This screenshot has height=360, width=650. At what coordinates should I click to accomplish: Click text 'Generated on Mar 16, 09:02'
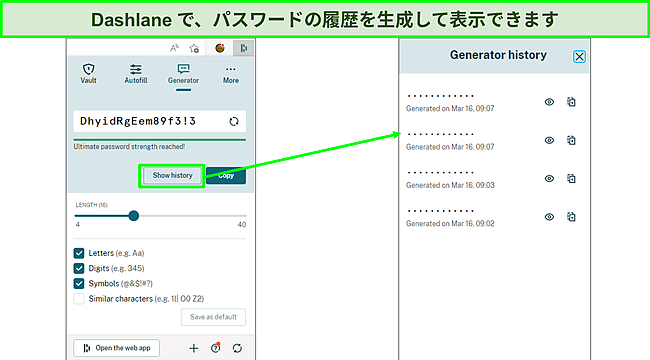(450, 224)
